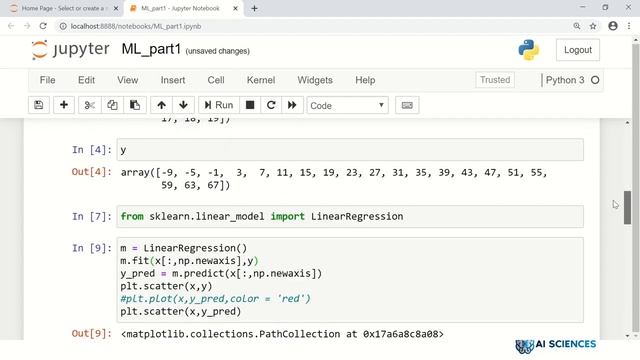This screenshot has height=360, width=640.
Task: Interrupt the kernel with stop icon
Action: pyautogui.click(x=250, y=105)
